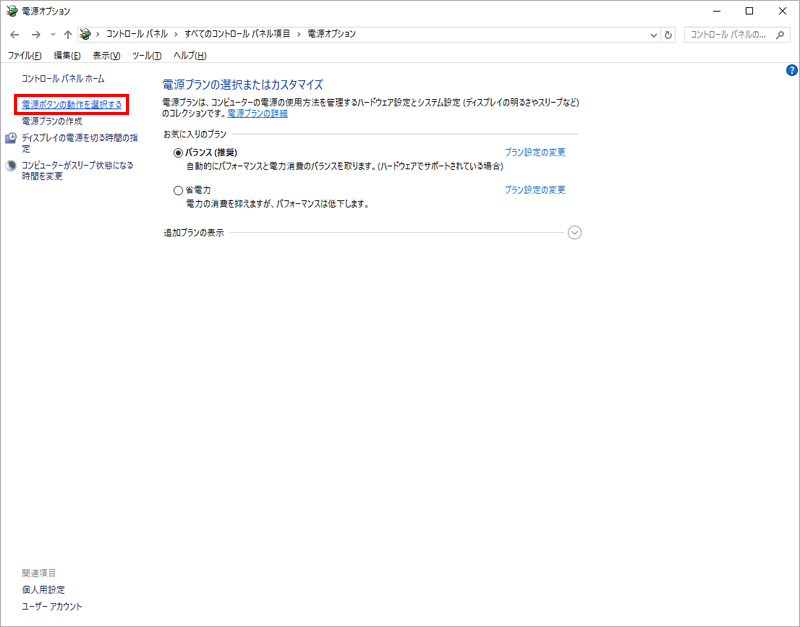The image size is (800, 627).
Task: Open ユーザー アカウント related link
Action: tap(52, 606)
